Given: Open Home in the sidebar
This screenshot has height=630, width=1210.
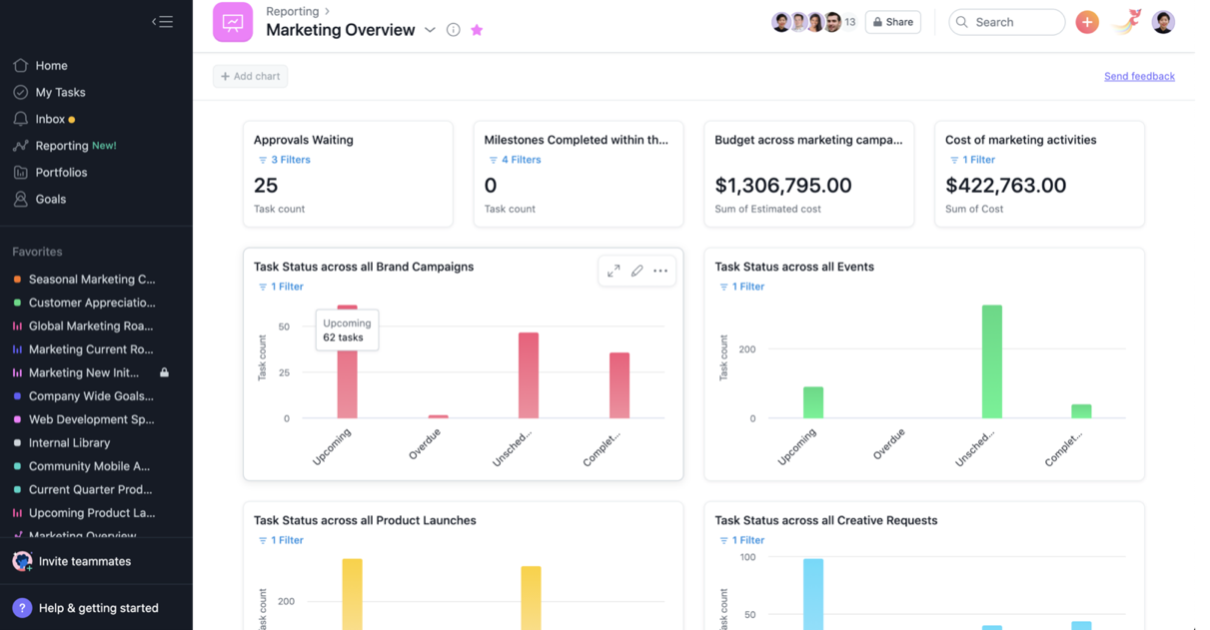Looking at the screenshot, I should (51, 66).
